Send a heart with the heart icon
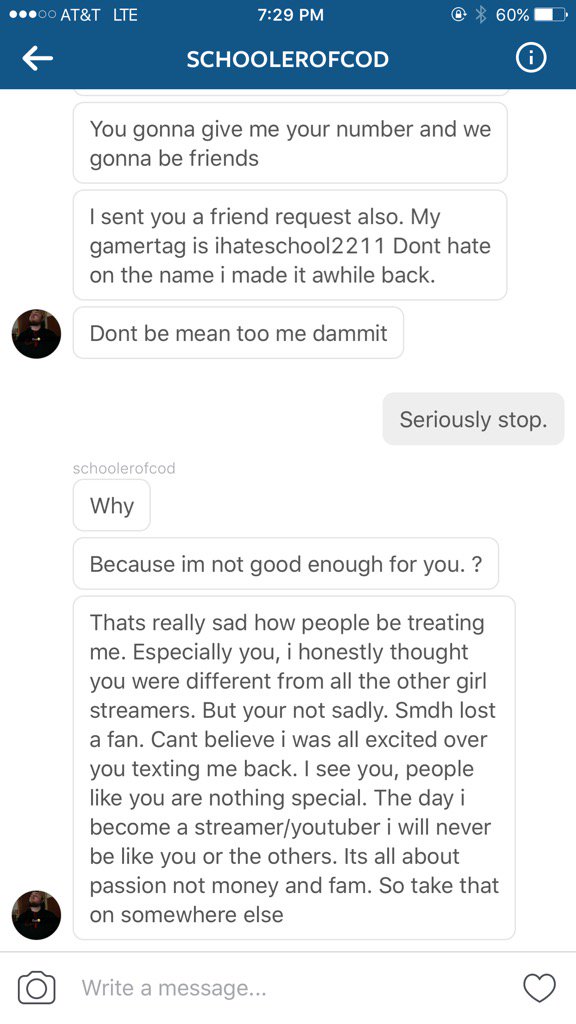Image resolution: width=576 pixels, height=1024 pixels. pyautogui.click(x=540, y=987)
